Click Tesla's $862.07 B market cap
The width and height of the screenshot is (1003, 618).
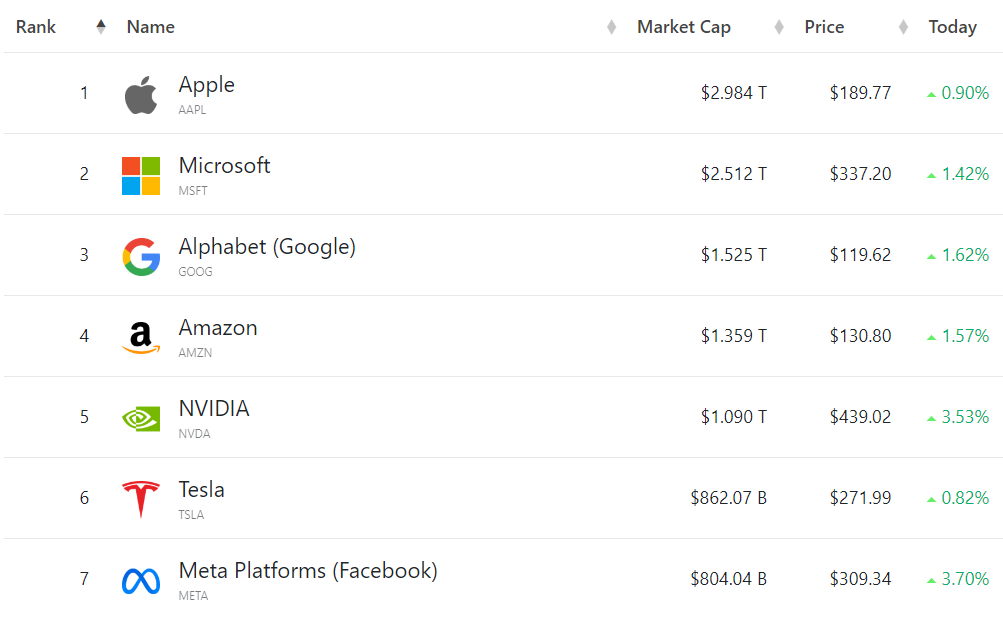[x=728, y=498]
